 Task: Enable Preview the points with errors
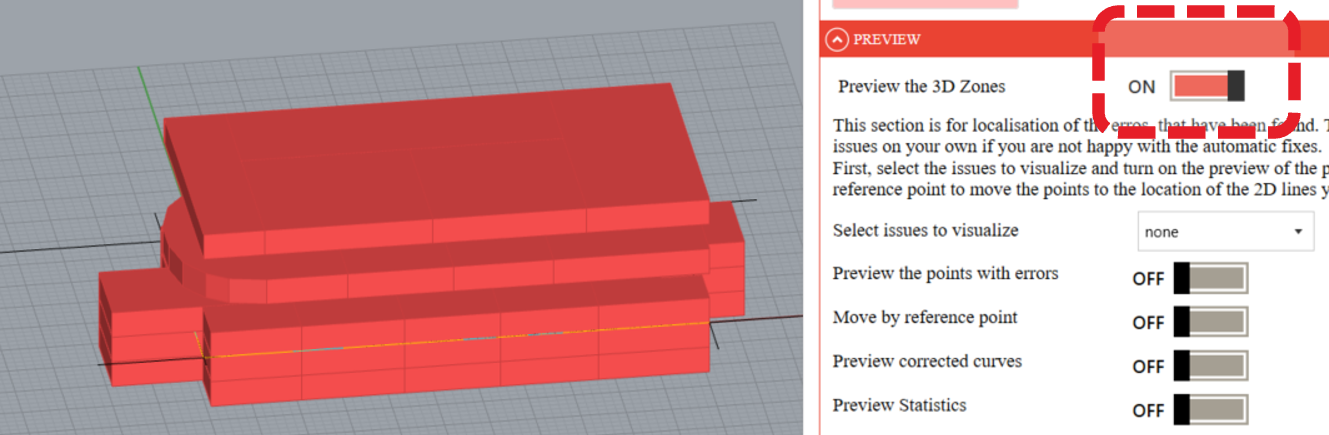point(1210,278)
